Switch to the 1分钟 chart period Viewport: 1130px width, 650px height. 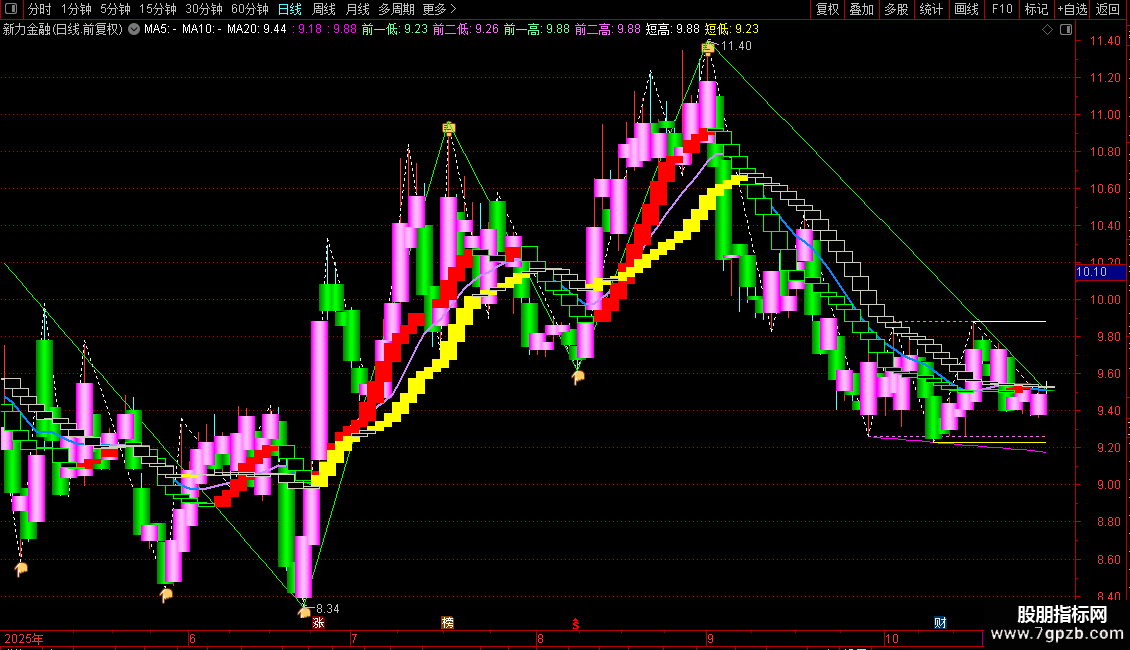click(76, 9)
